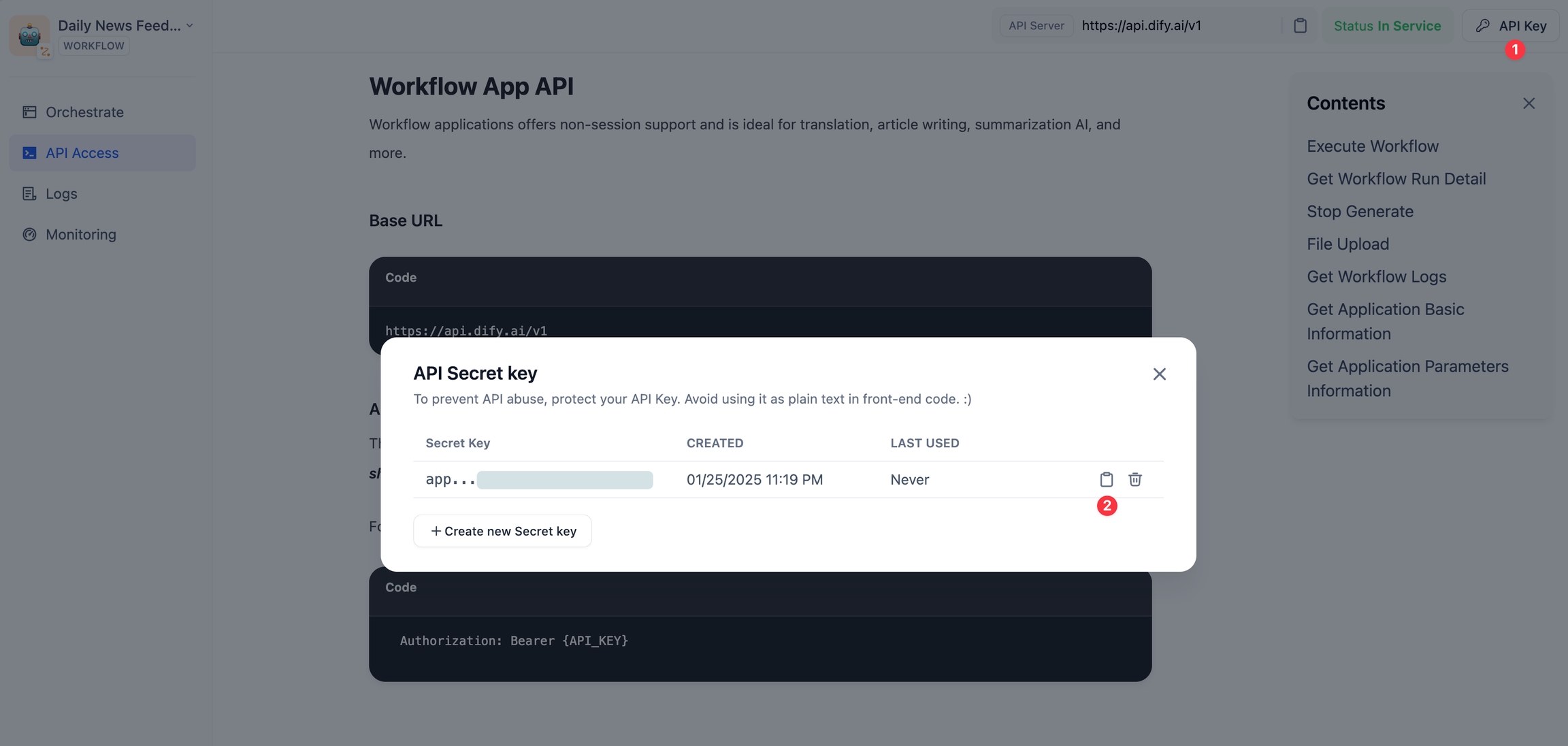Screen dimensions: 1568x746
Task: Go to Monitoring page
Action: pos(80,234)
